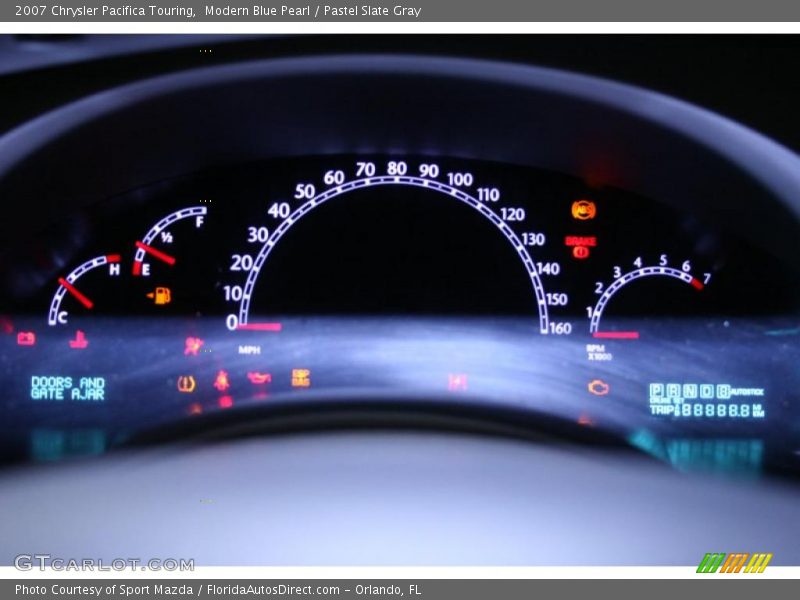The height and width of the screenshot is (600, 800).
Task: Click the 150 mark on the speedometer
Action: pos(556,299)
